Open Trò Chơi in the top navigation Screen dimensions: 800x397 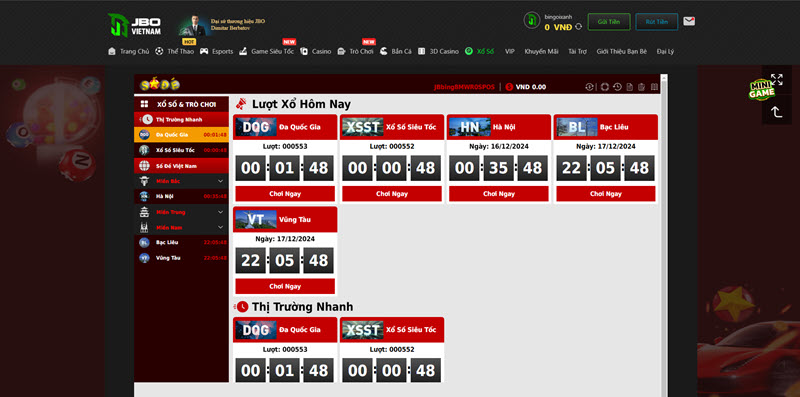pyautogui.click(x=356, y=52)
